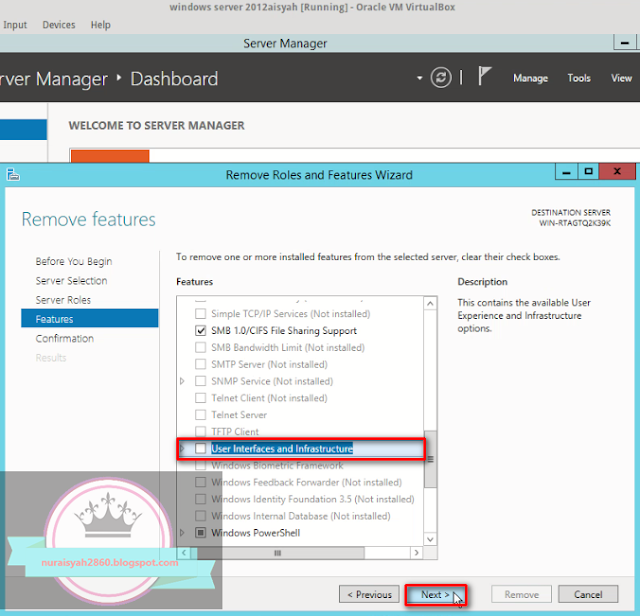Minimize the Server Manager window

point(624,43)
